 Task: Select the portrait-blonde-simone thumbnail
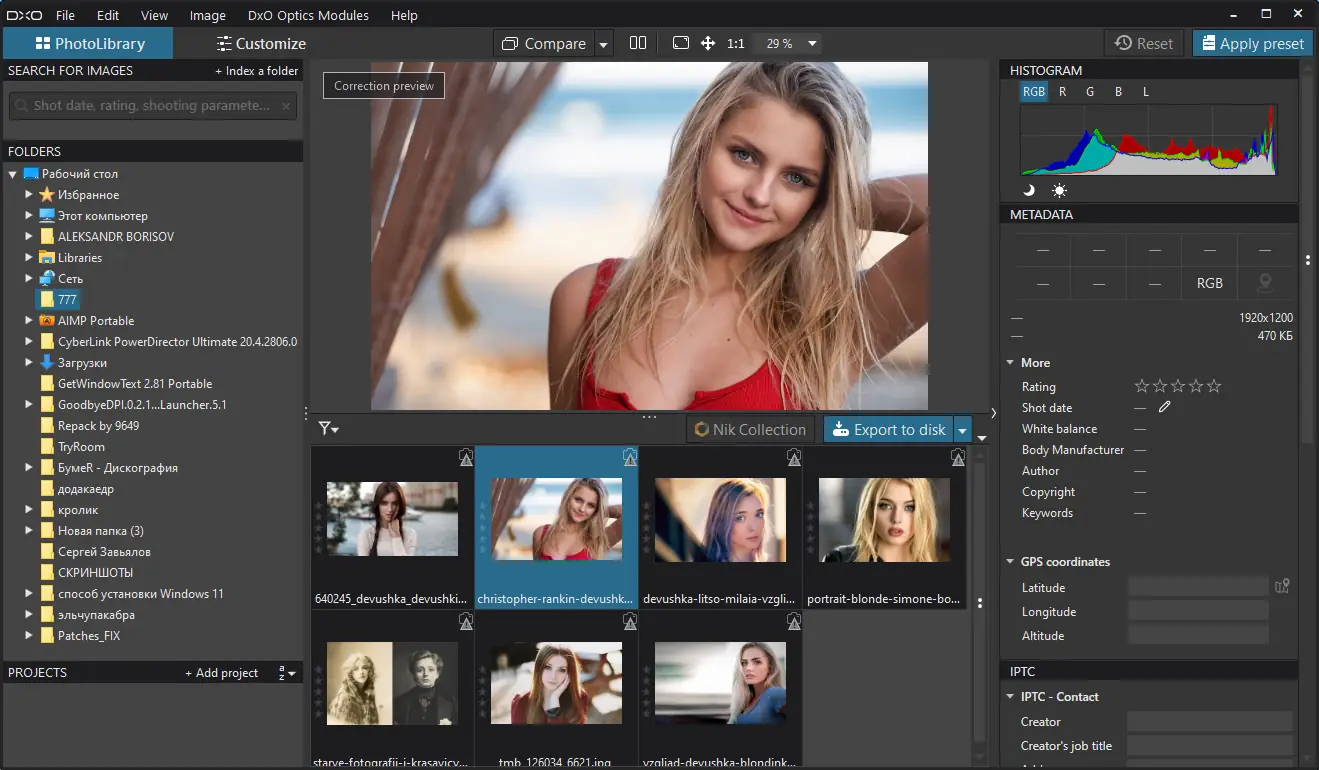[884, 522]
